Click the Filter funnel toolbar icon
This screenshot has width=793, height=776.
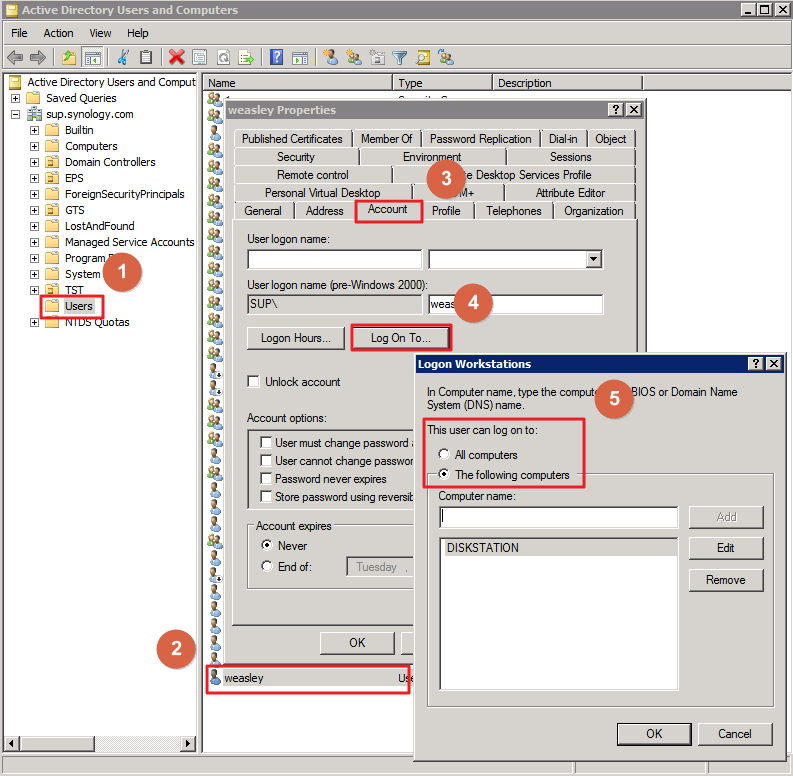400,58
